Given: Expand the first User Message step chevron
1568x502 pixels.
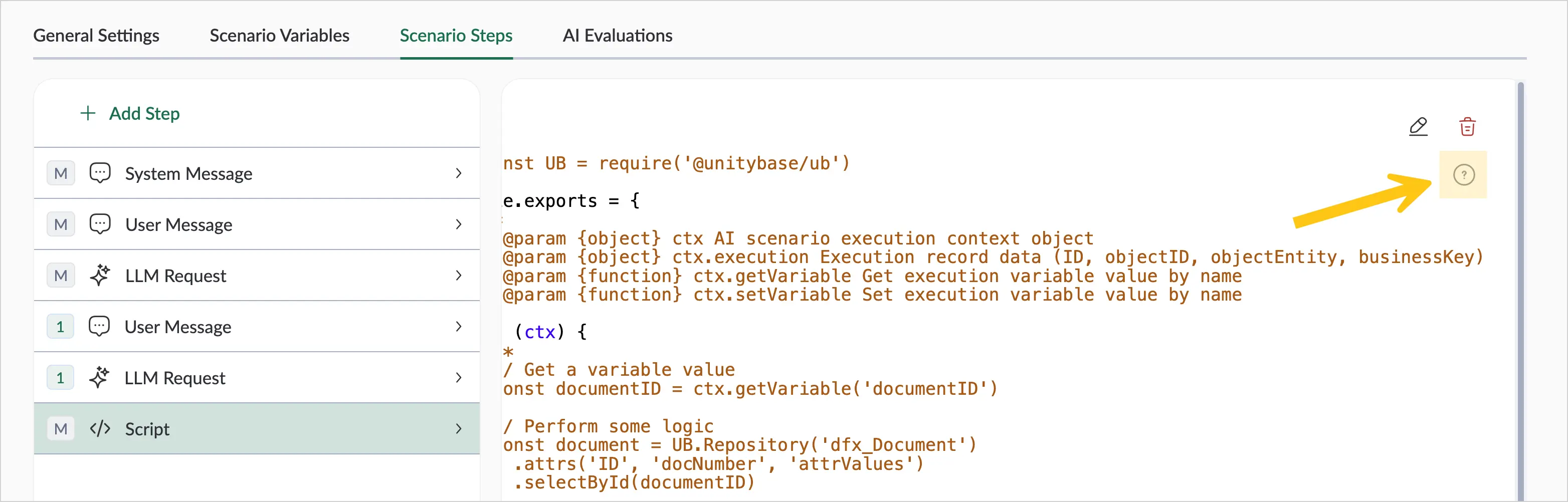Looking at the screenshot, I should tap(459, 224).
